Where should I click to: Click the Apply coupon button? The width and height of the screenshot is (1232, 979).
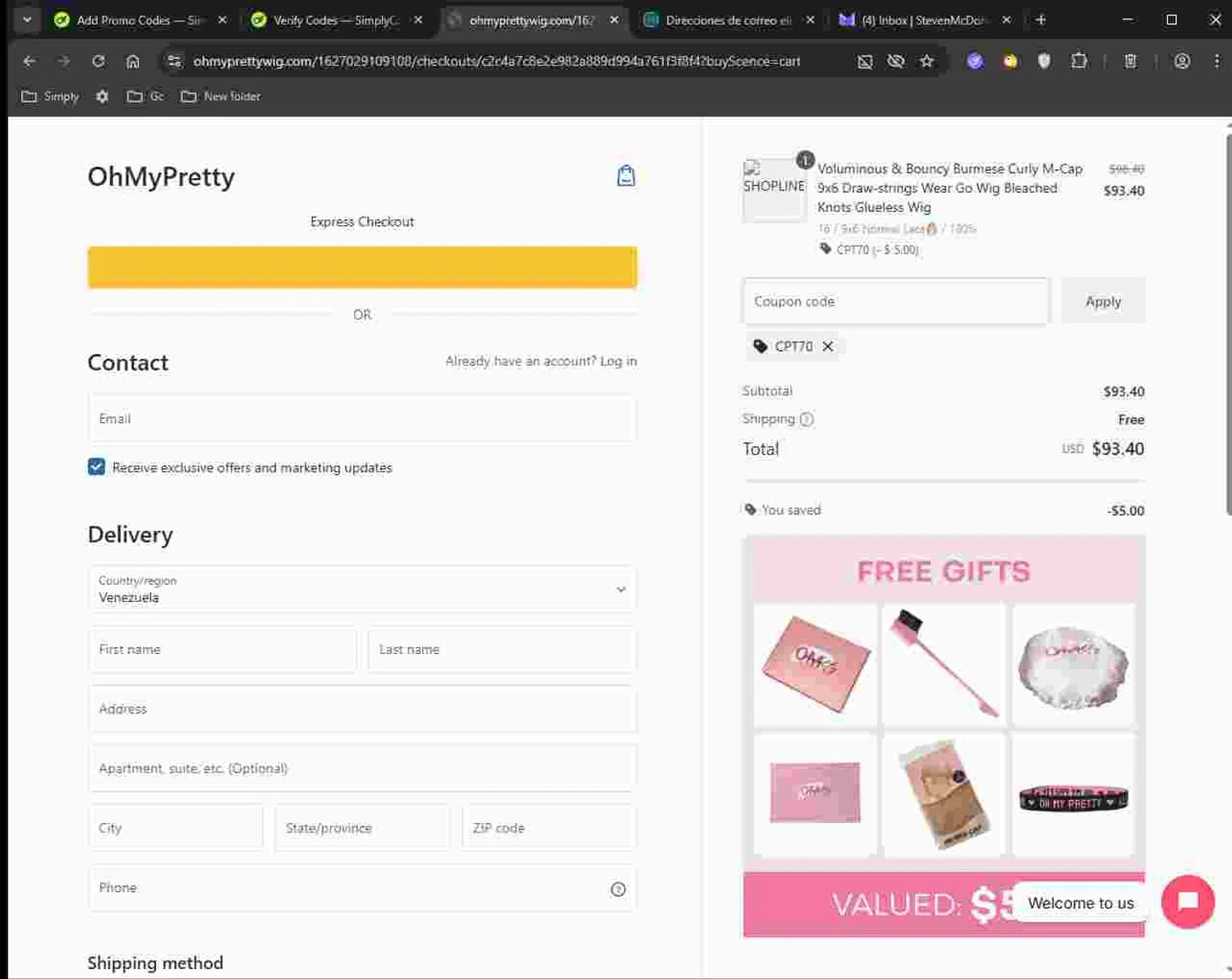pos(1103,301)
